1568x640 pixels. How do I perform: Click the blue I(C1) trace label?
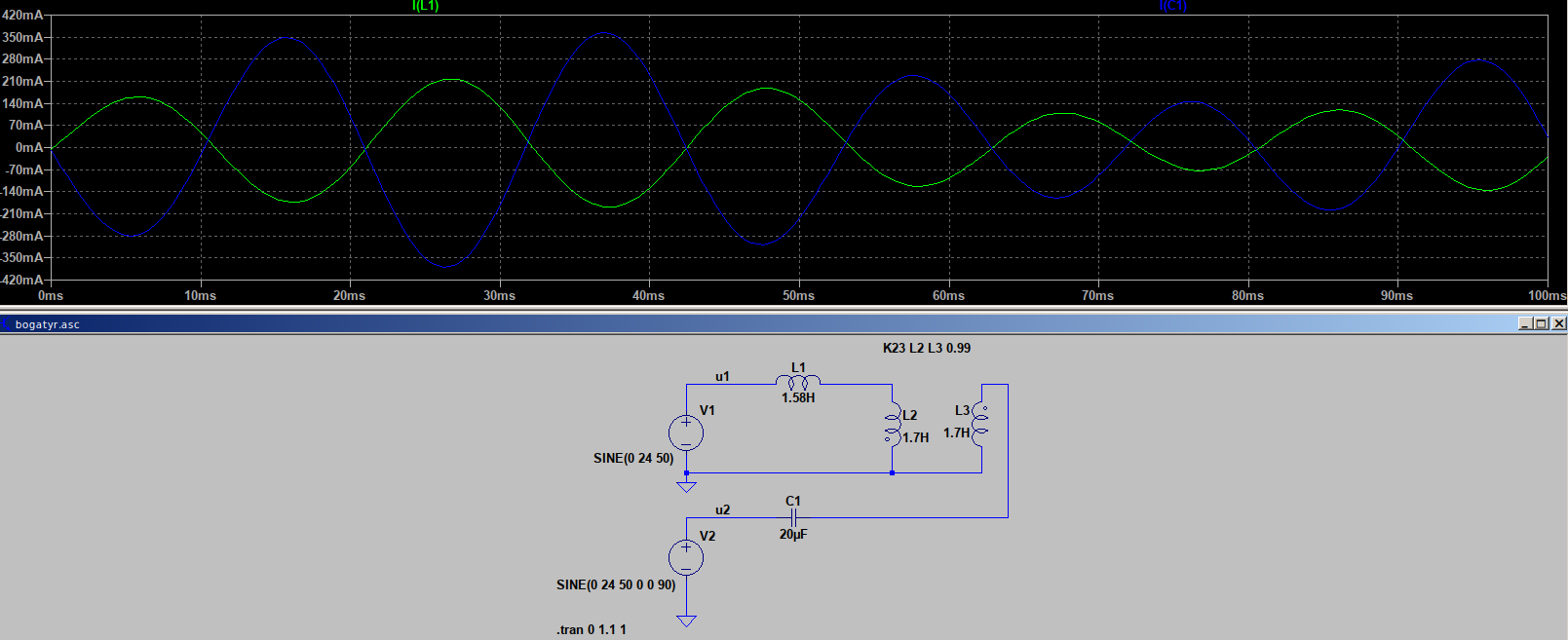[x=1172, y=6]
